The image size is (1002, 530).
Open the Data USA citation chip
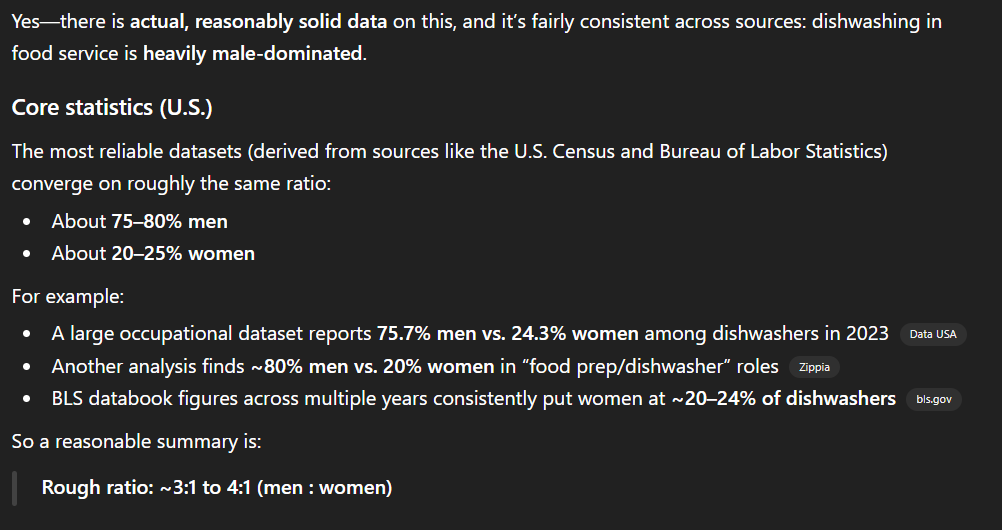coord(933,334)
